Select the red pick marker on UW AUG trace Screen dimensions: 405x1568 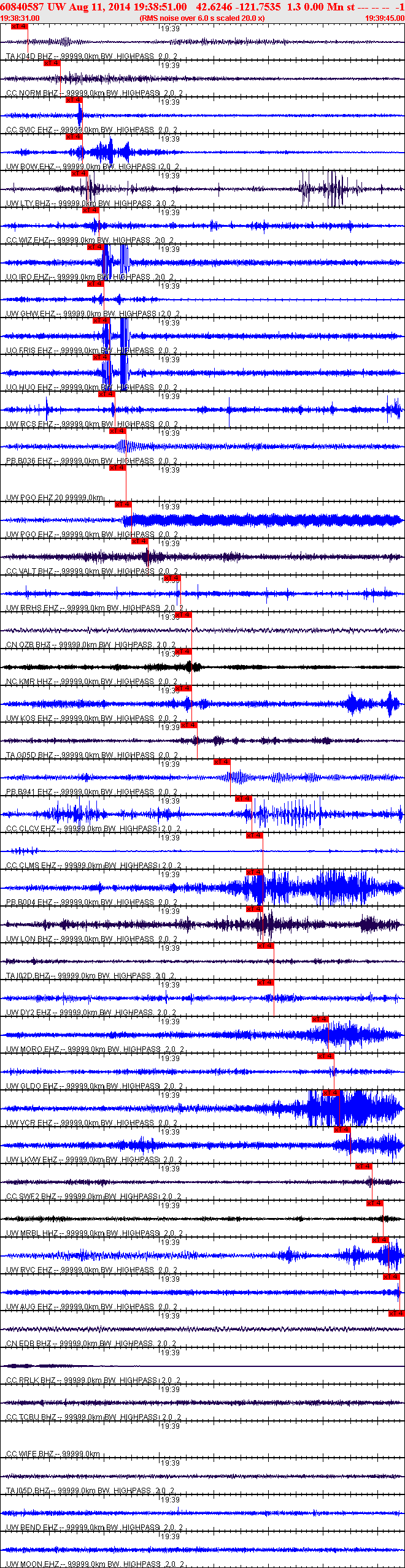pyautogui.click(x=391, y=1277)
